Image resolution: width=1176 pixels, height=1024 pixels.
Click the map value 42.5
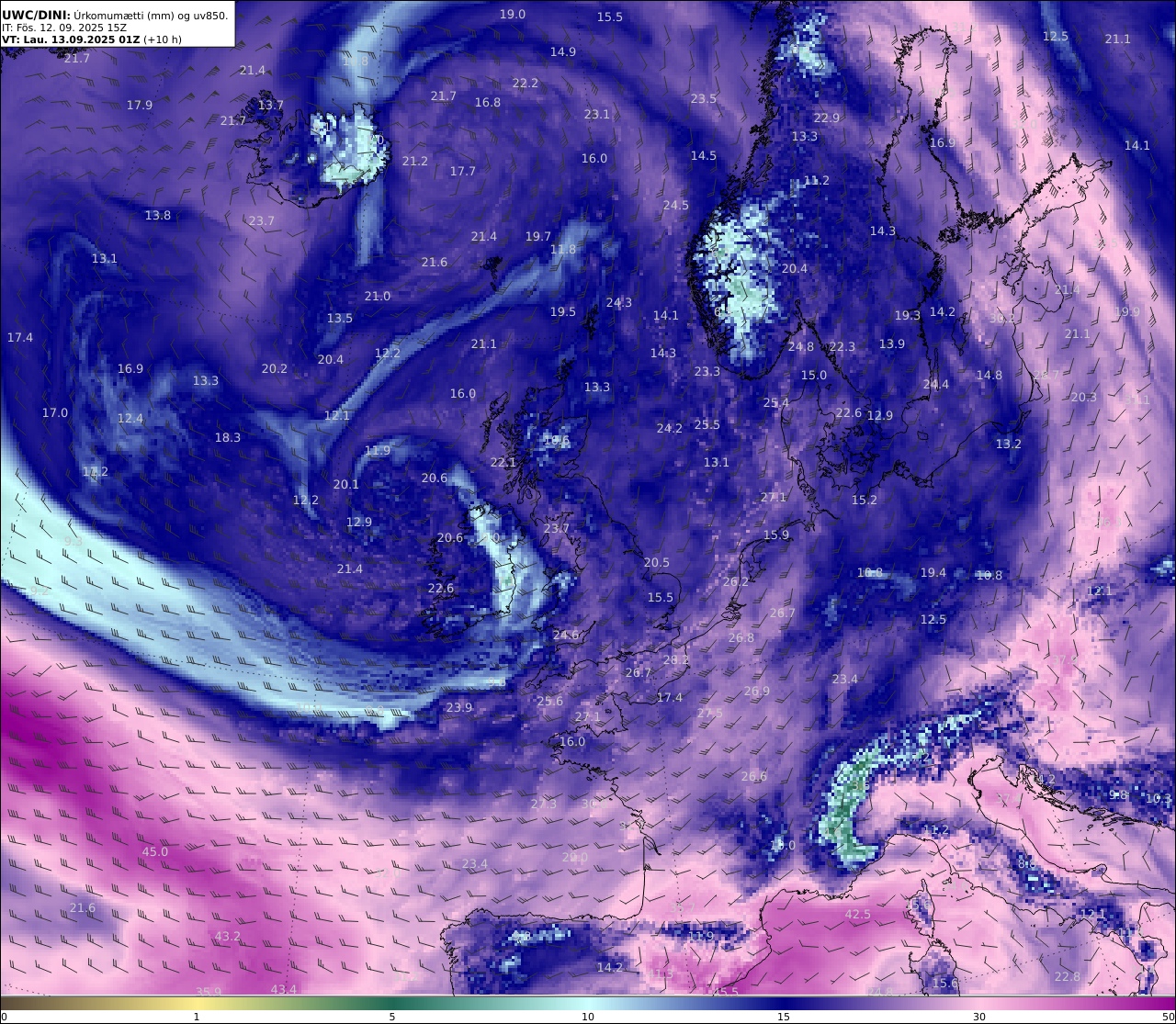coord(858,914)
